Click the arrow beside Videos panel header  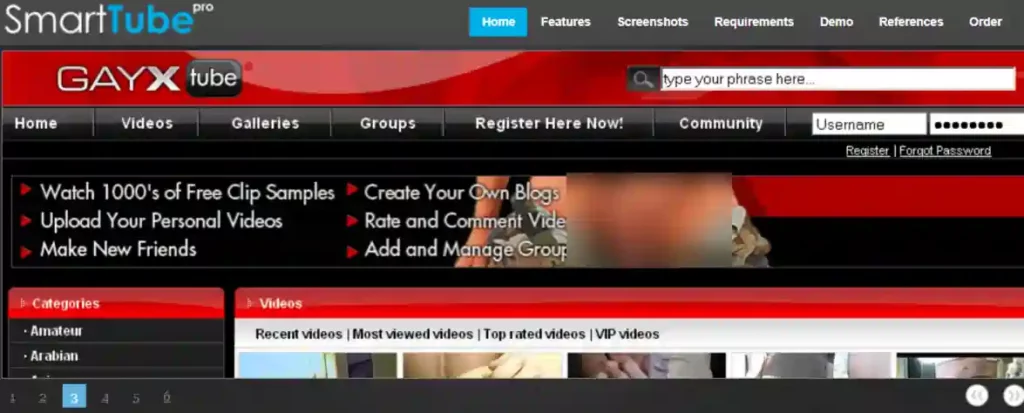coord(248,303)
